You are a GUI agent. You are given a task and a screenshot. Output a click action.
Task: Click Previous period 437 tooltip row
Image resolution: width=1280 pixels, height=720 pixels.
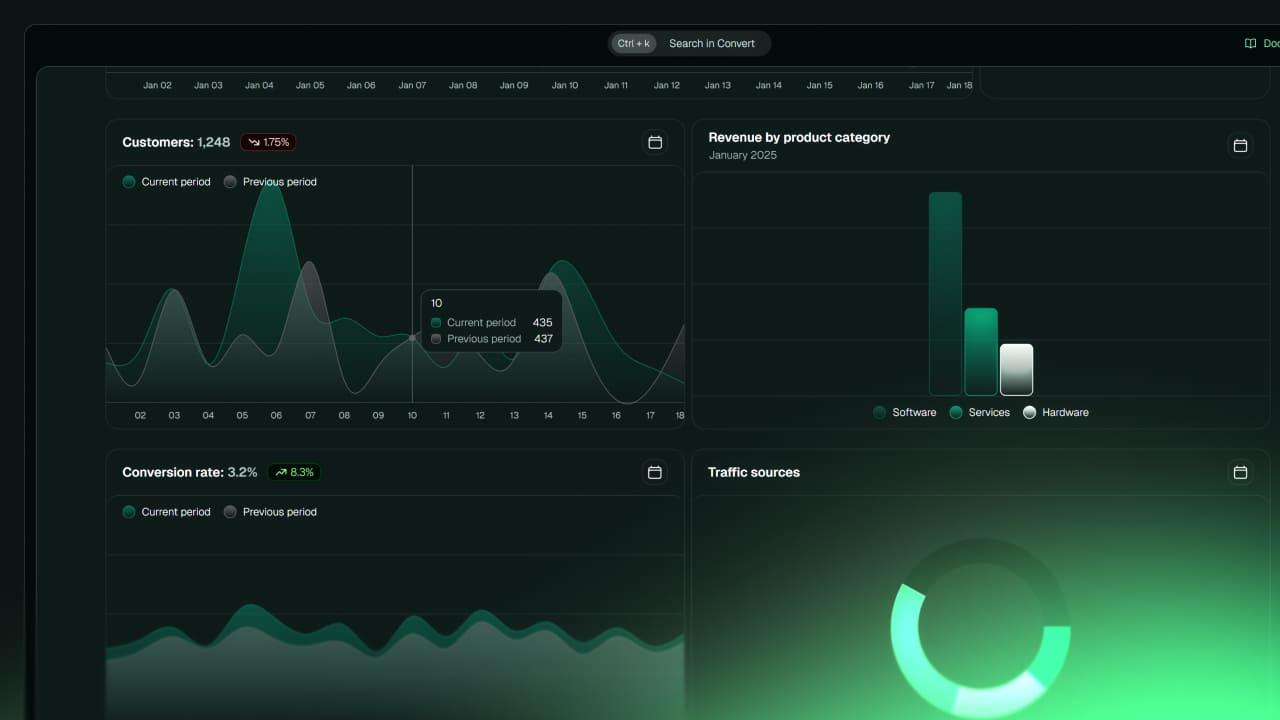[x=491, y=339]
